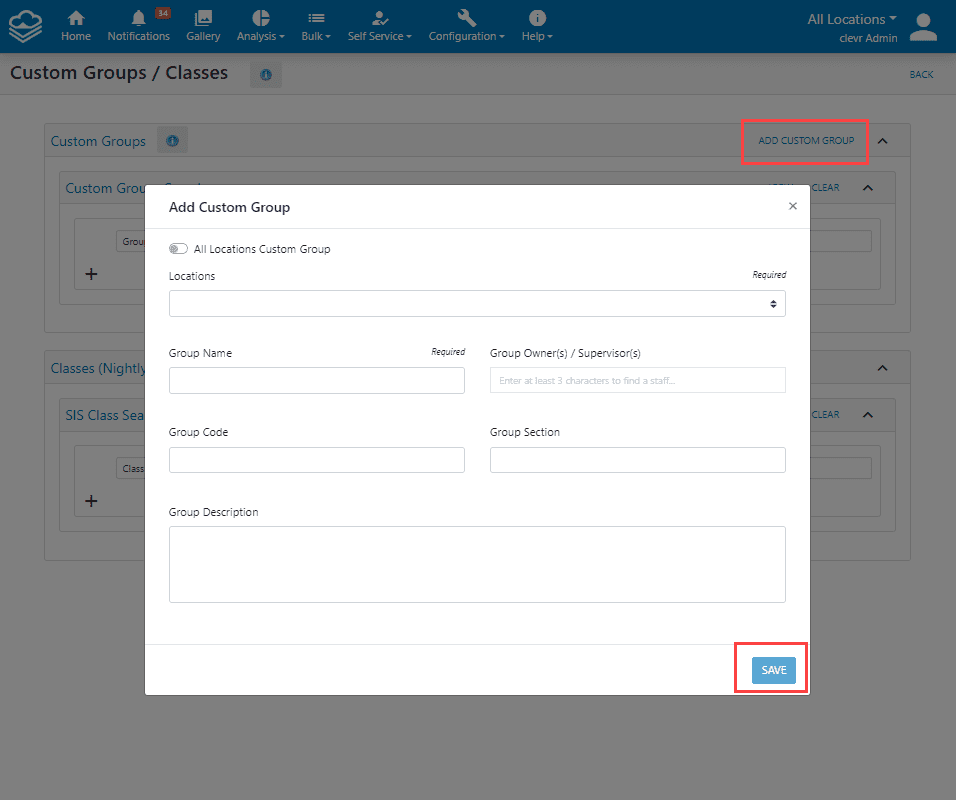The height and width of the screenshot is (800, 956).
Task: Focus the Group Name field
Action: (x=317, y=380)
